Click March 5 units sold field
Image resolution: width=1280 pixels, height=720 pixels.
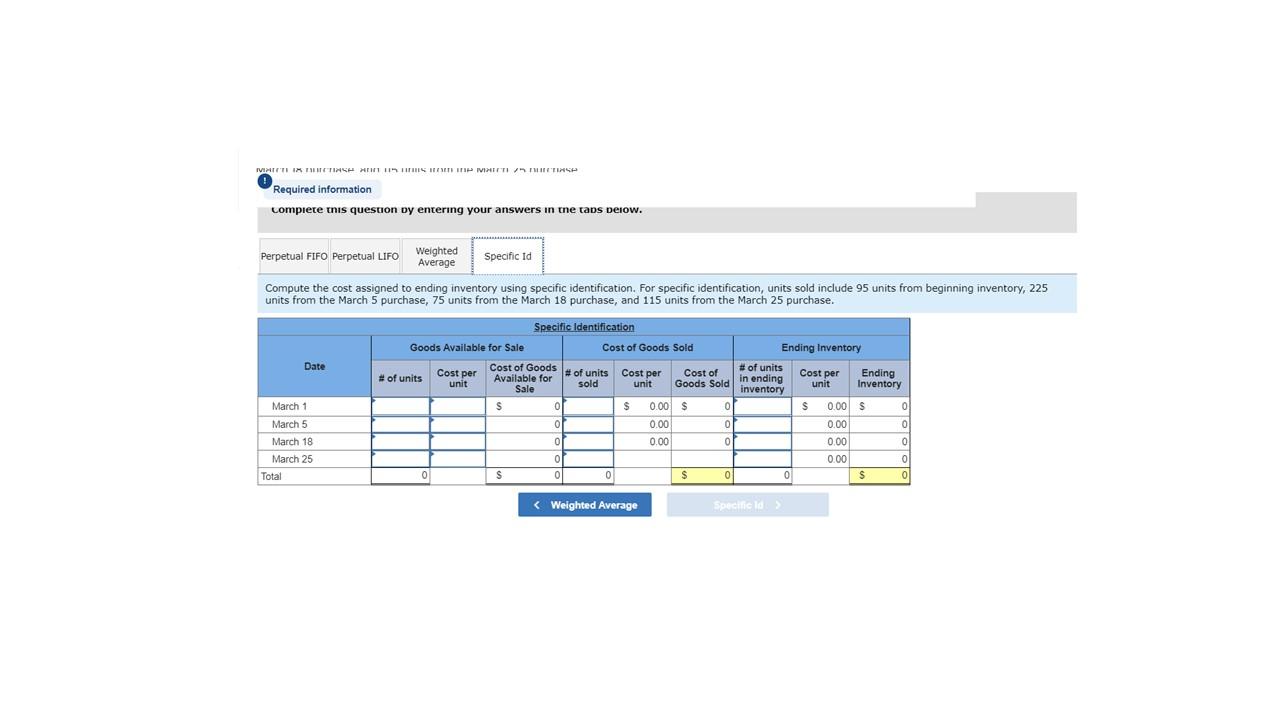tap(588, 424)
